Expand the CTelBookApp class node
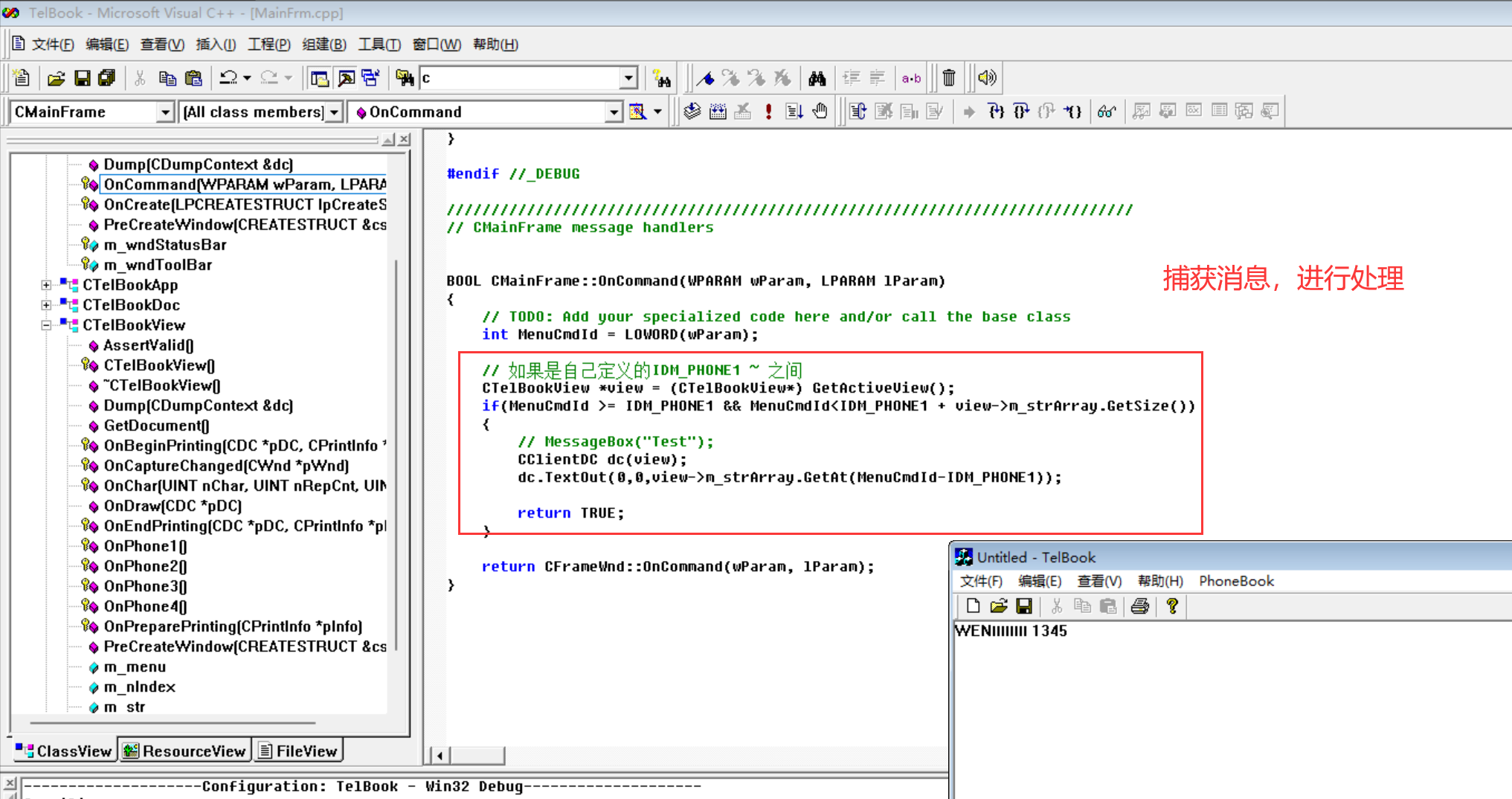Screen dimensions: 1512x799 (46, 285)
